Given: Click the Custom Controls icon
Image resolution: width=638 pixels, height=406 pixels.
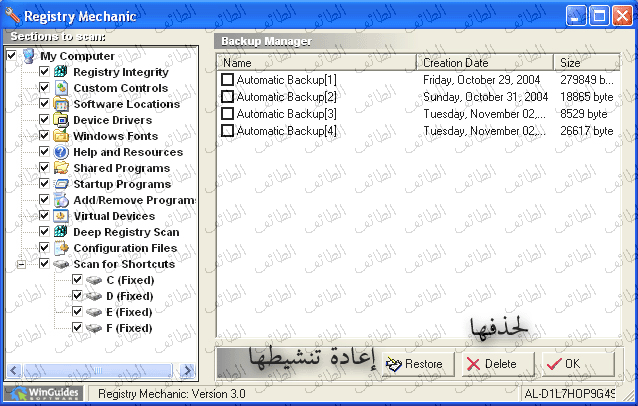Looking at the screenshot, I should tap(61, 88).
